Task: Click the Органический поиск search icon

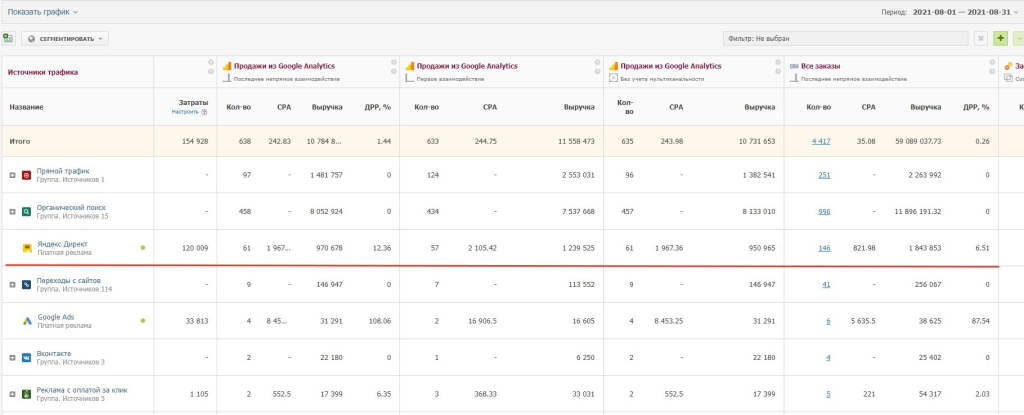Action: pos(27,211)
